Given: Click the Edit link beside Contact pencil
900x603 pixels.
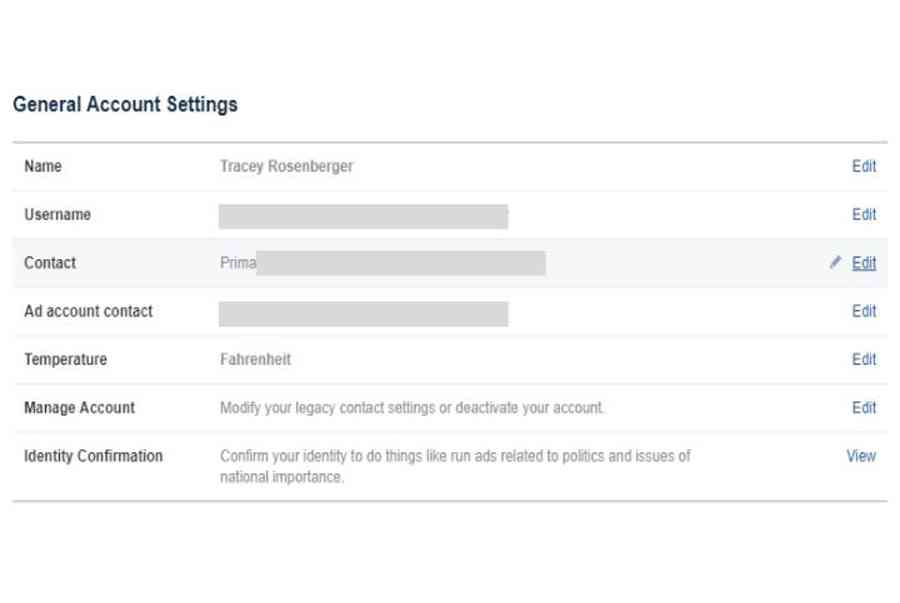Looking at the screenshot, I should (x=864, y=263).
